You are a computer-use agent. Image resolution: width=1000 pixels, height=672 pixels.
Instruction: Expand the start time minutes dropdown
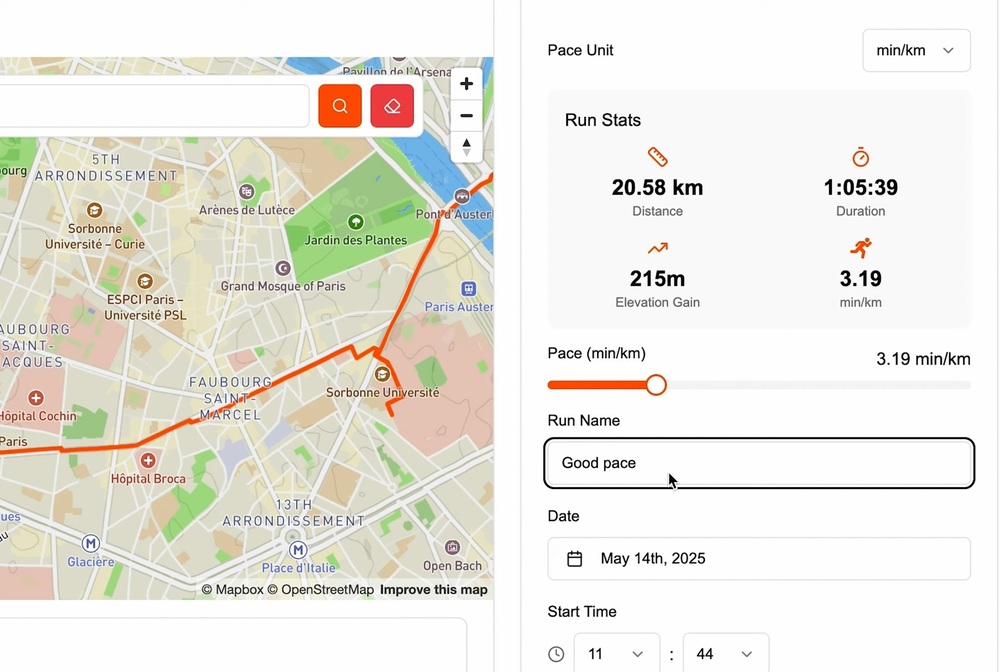(725, 654)
